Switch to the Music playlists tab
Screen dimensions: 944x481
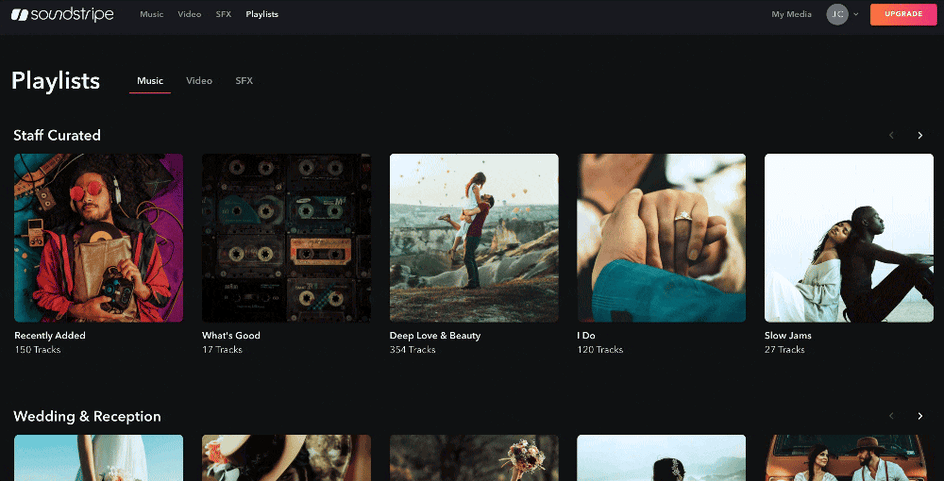coord(150,81)
